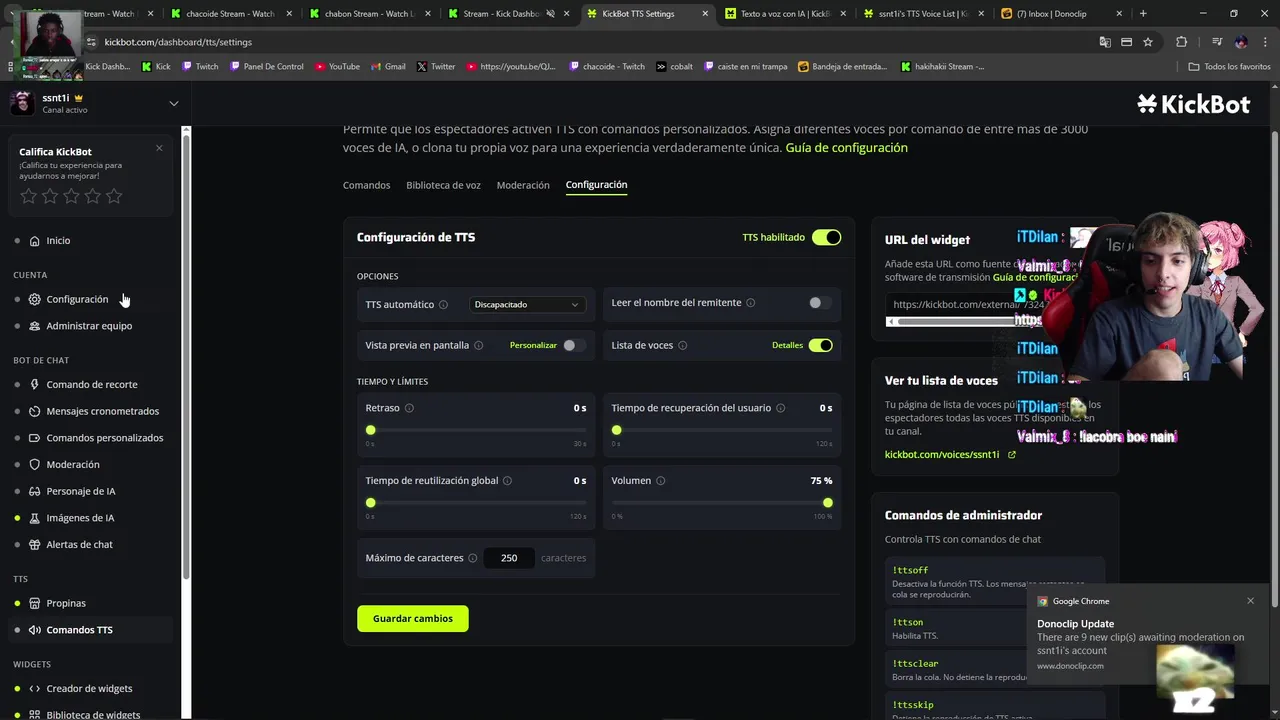Close the Califica KickBot rating card
1280x720 pixels.
click(159, 148)
